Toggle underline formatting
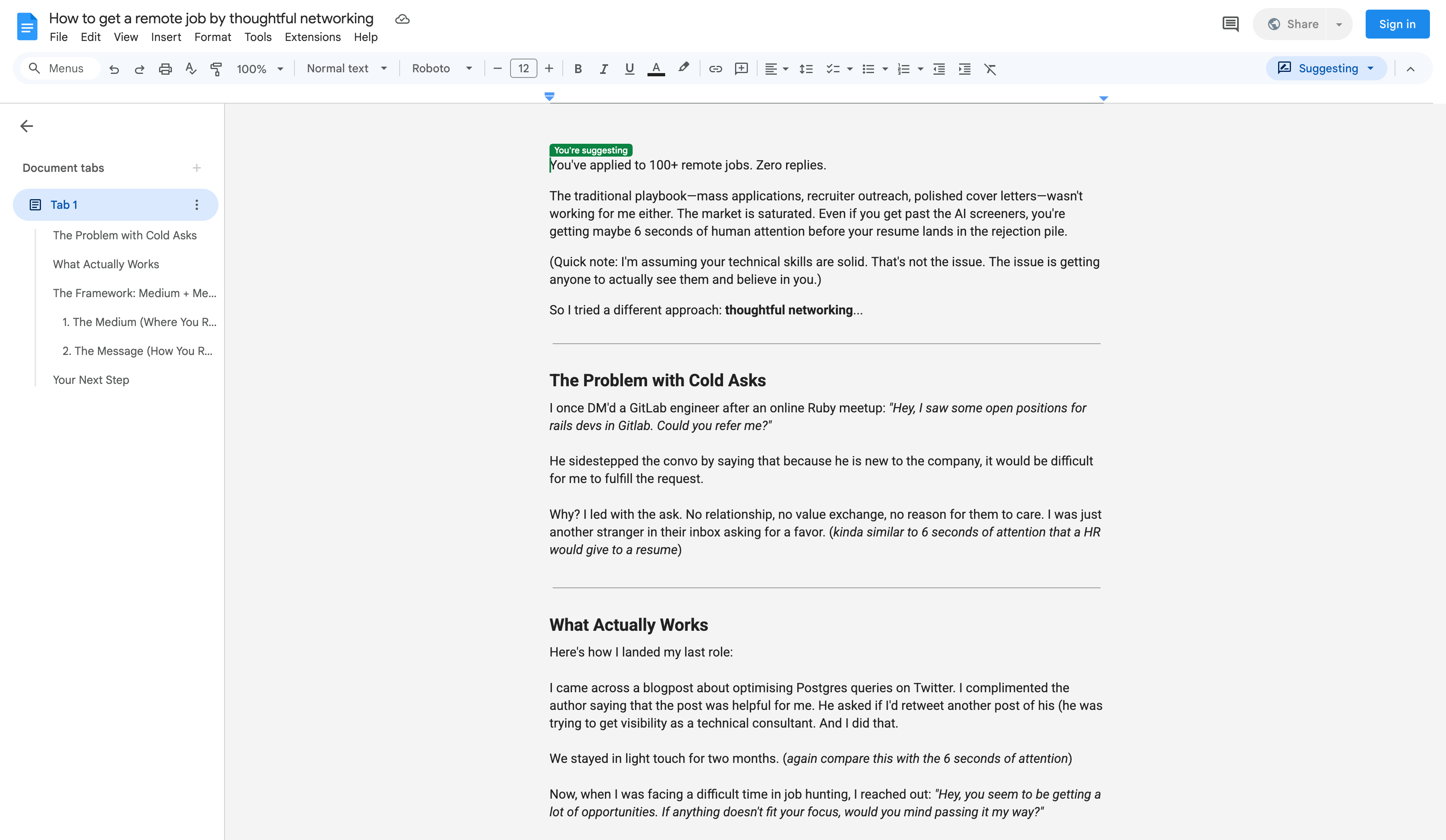 coord(629,69)
